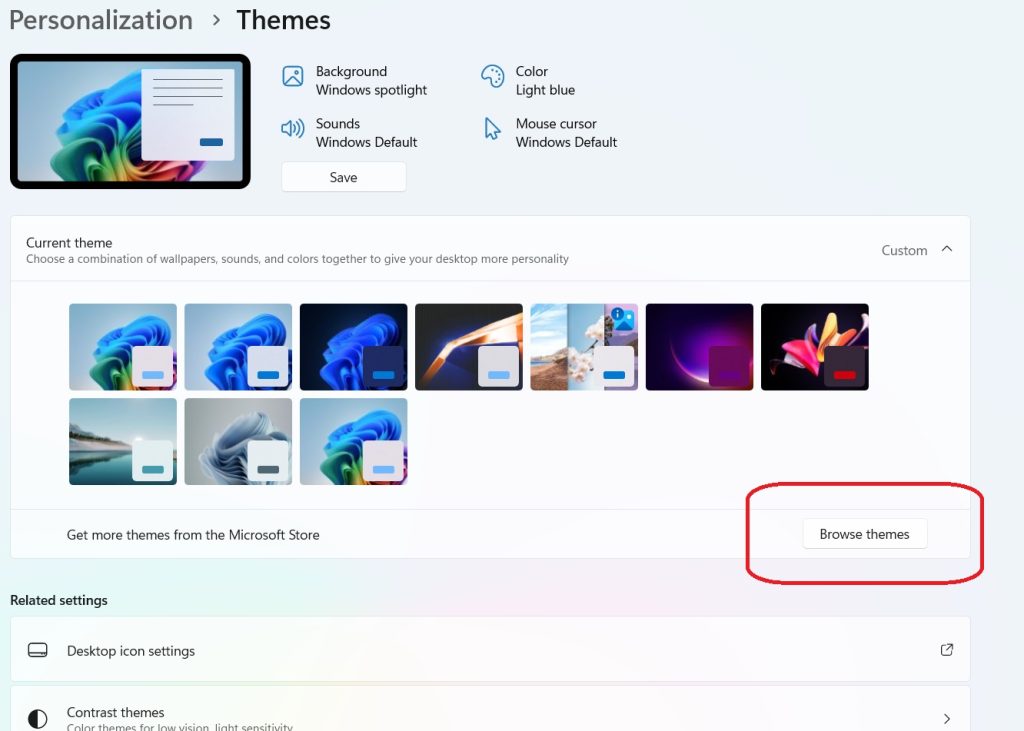This screenshot has height=731, width=1024.
Task: Select the orange glow ribbon theme
Action: pyautogui.click(x=469, y=347)
